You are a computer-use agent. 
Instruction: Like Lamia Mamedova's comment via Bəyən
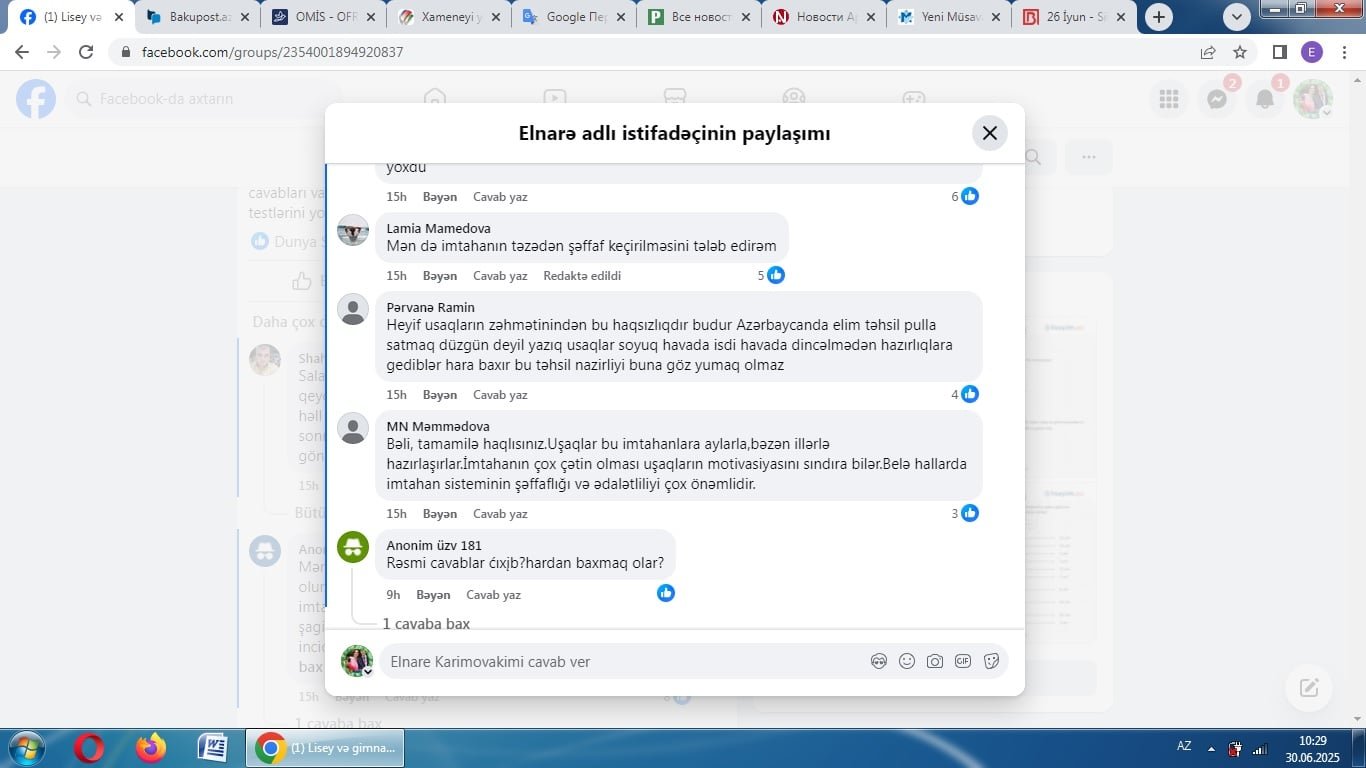440,275
